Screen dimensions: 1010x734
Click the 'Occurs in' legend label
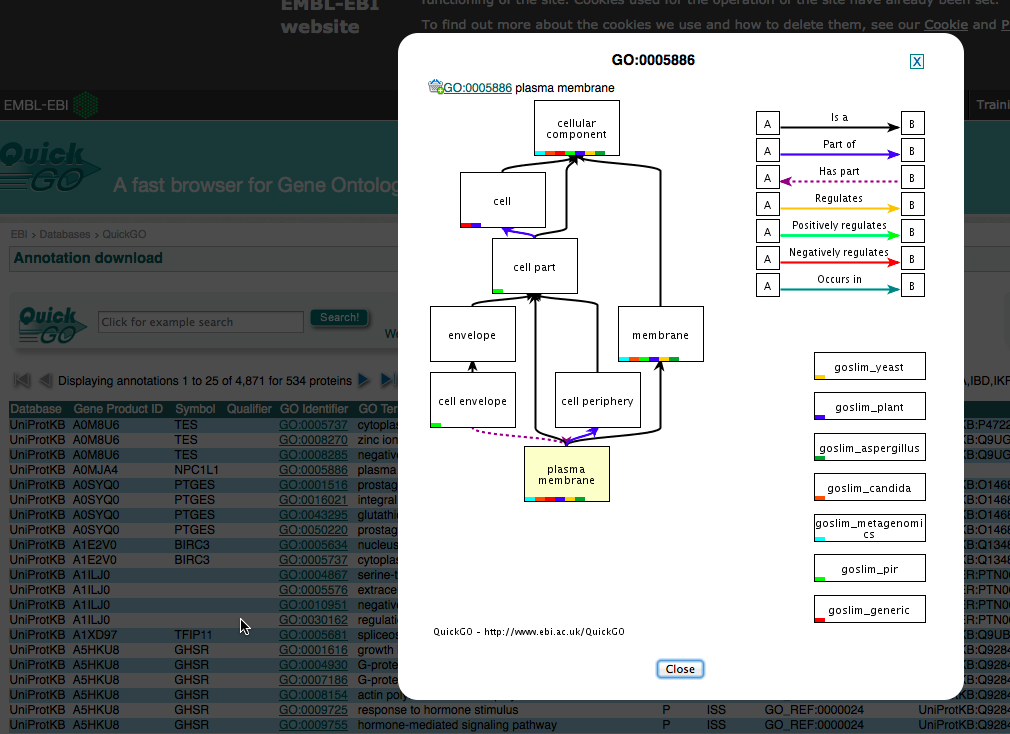tap(839, 279)
